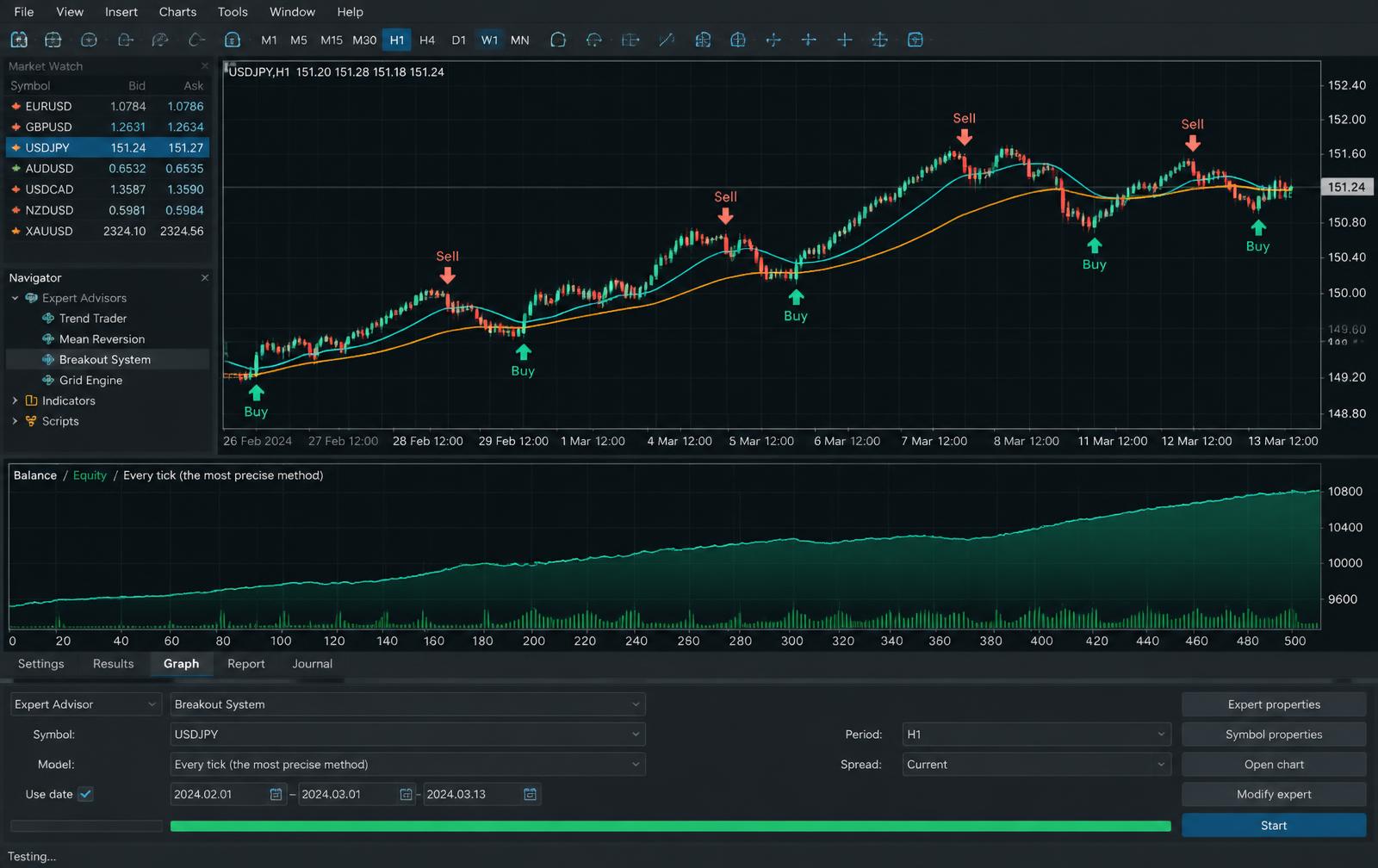Open the Insert menu
1378x868 pixels.
(121, 12)
